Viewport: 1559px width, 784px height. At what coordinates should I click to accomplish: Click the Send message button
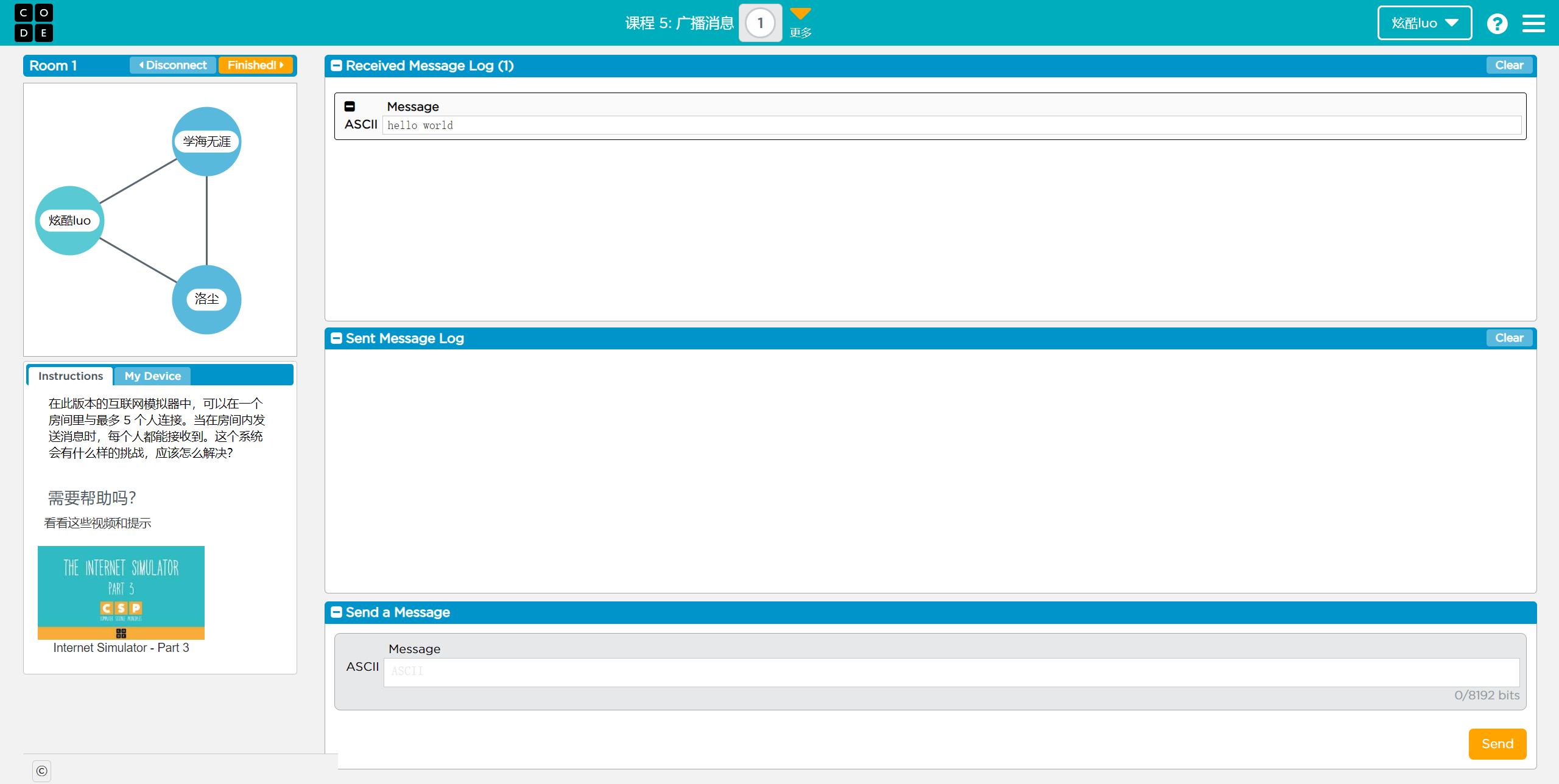1495,743
